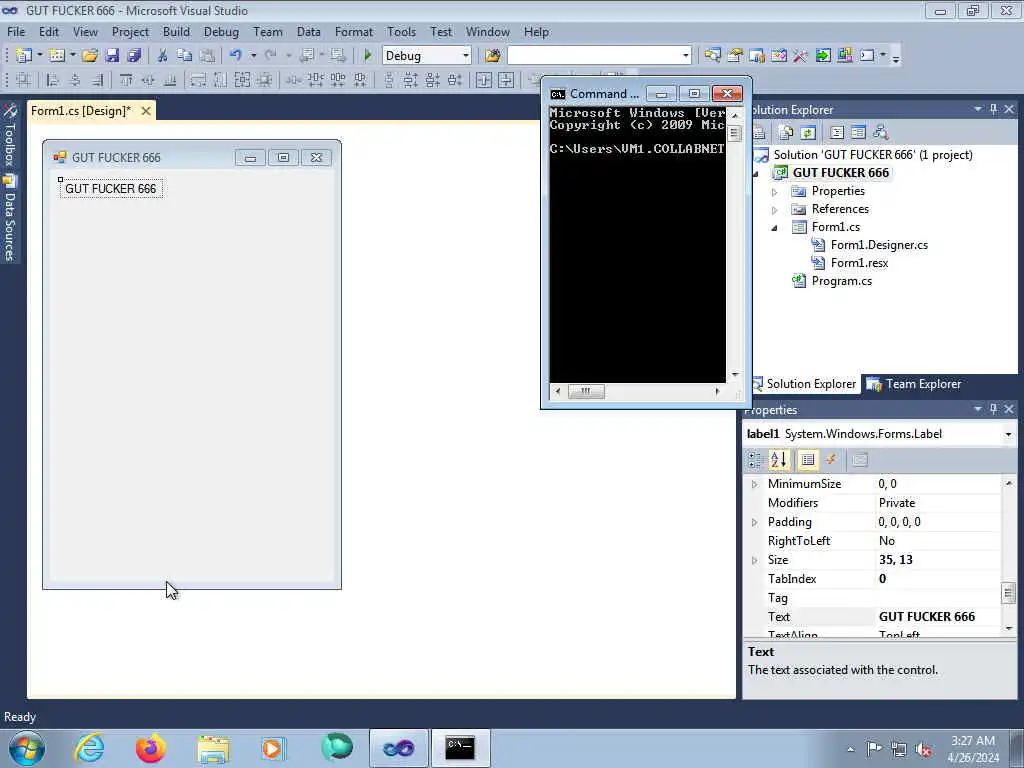1024x768 pixels.
Task: Pin the Solution Explorer panel
Action: point(993,109)
